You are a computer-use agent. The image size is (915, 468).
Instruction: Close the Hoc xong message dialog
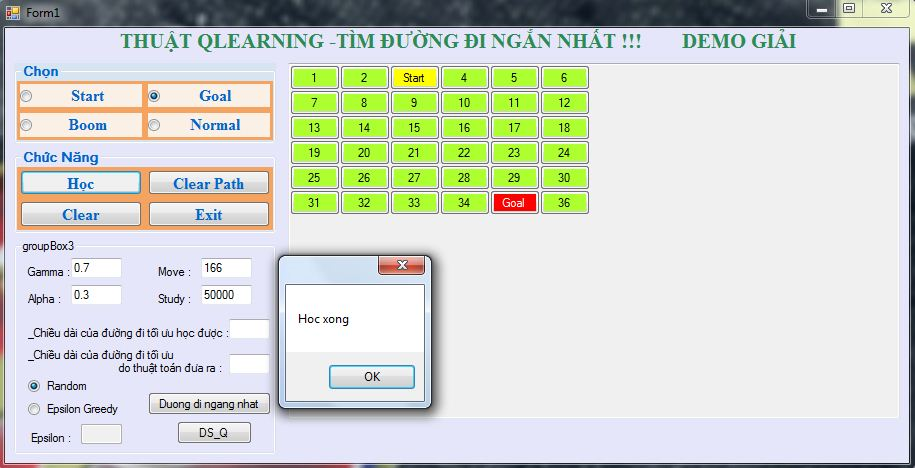pos(401,265)
